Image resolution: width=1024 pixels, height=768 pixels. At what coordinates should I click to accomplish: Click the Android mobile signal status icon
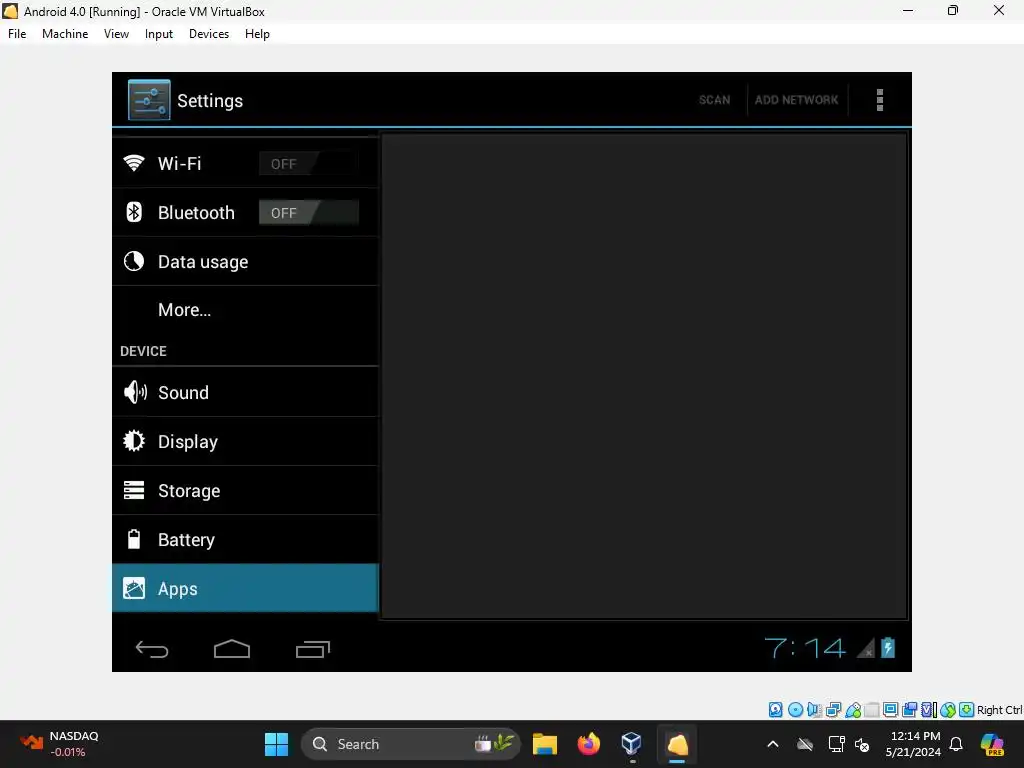pyautogui.click(x=865, y=648)
